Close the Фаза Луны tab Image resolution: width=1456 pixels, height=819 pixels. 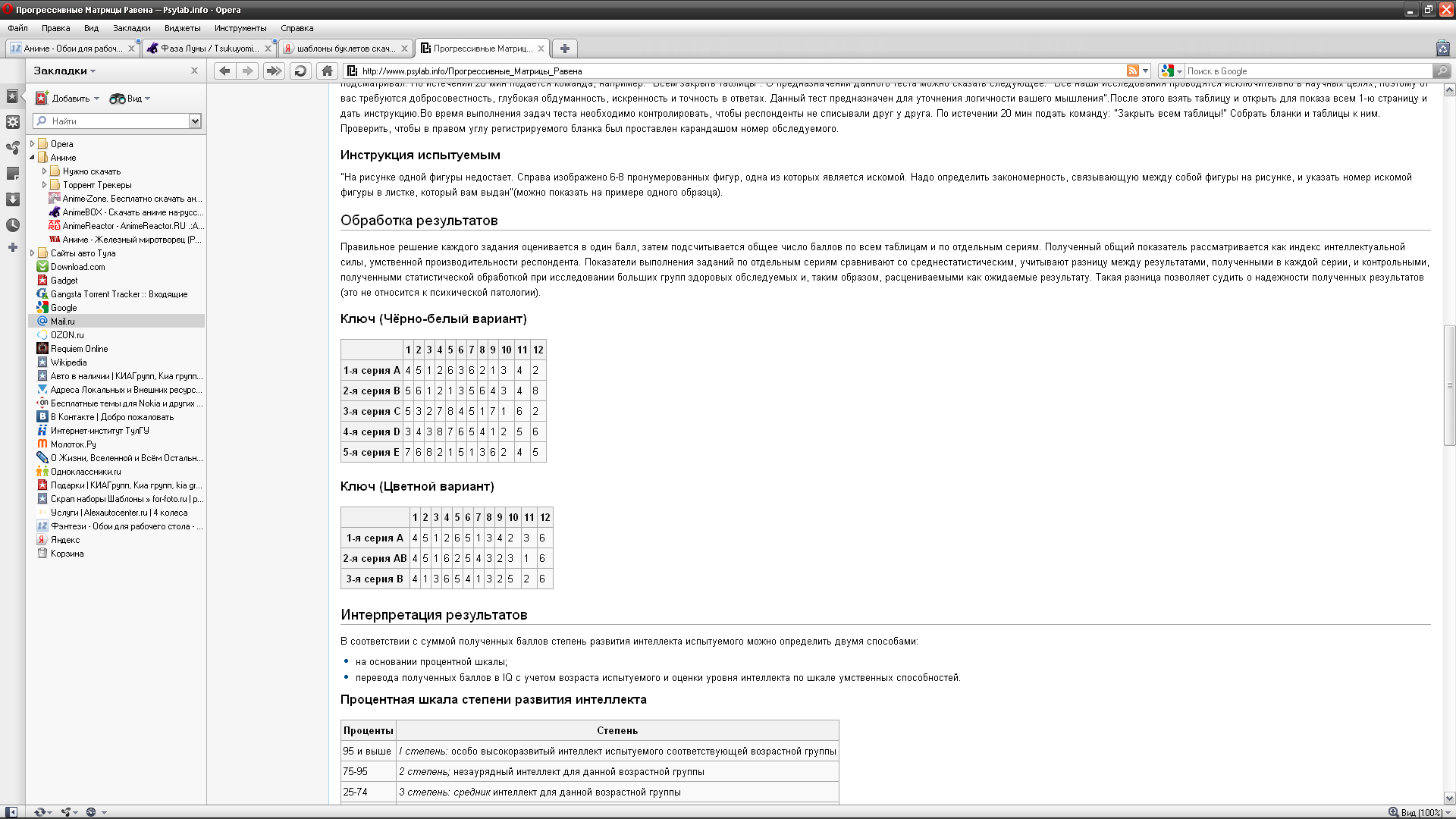(x=268, y=49)
